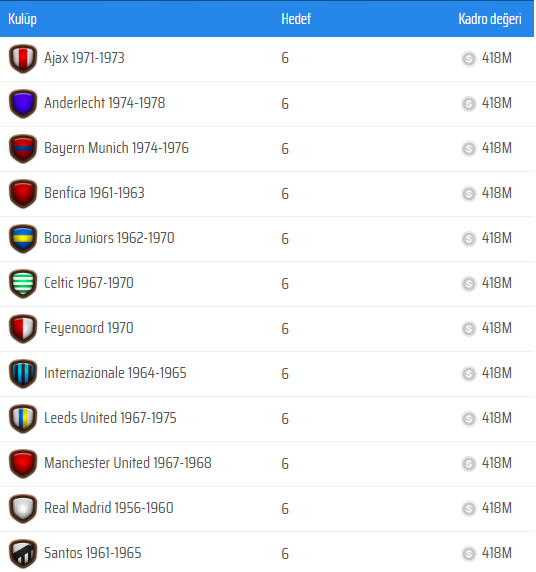Screen dimensions: 536x572
Task: Click the Bayern Munich red-blue shield icon
Action: [23, 148]
